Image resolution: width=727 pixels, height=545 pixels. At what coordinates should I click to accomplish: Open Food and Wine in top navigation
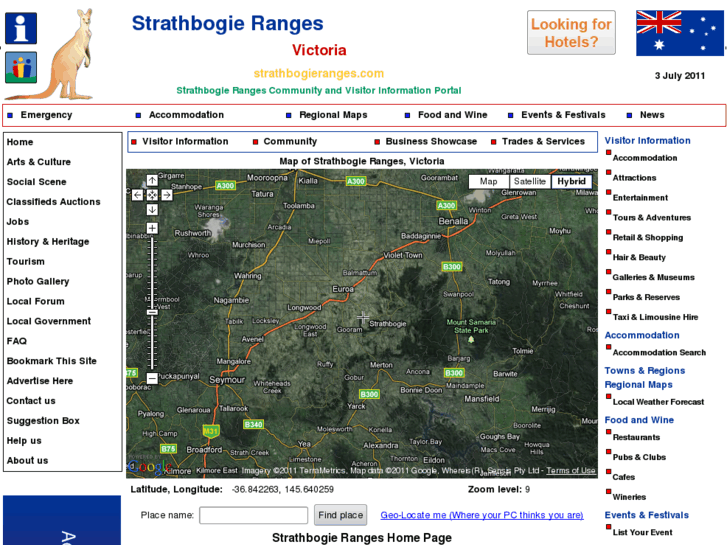453,115
